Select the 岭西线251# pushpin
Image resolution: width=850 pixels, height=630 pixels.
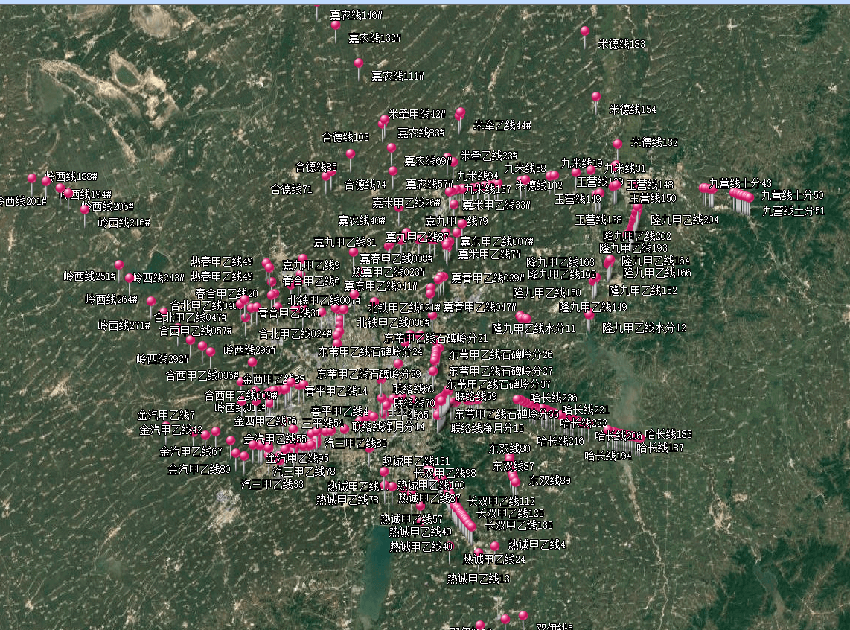(x=119, y=266)
